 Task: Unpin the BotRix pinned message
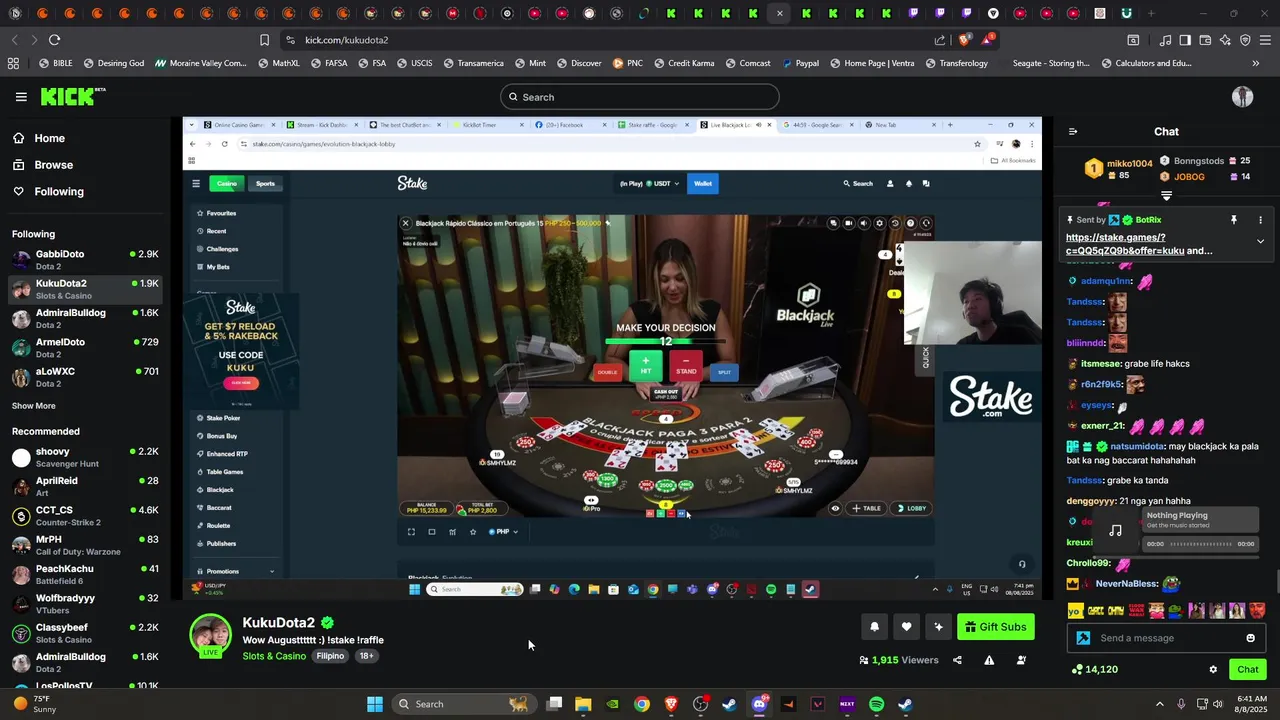click(x=1233, y=220)
